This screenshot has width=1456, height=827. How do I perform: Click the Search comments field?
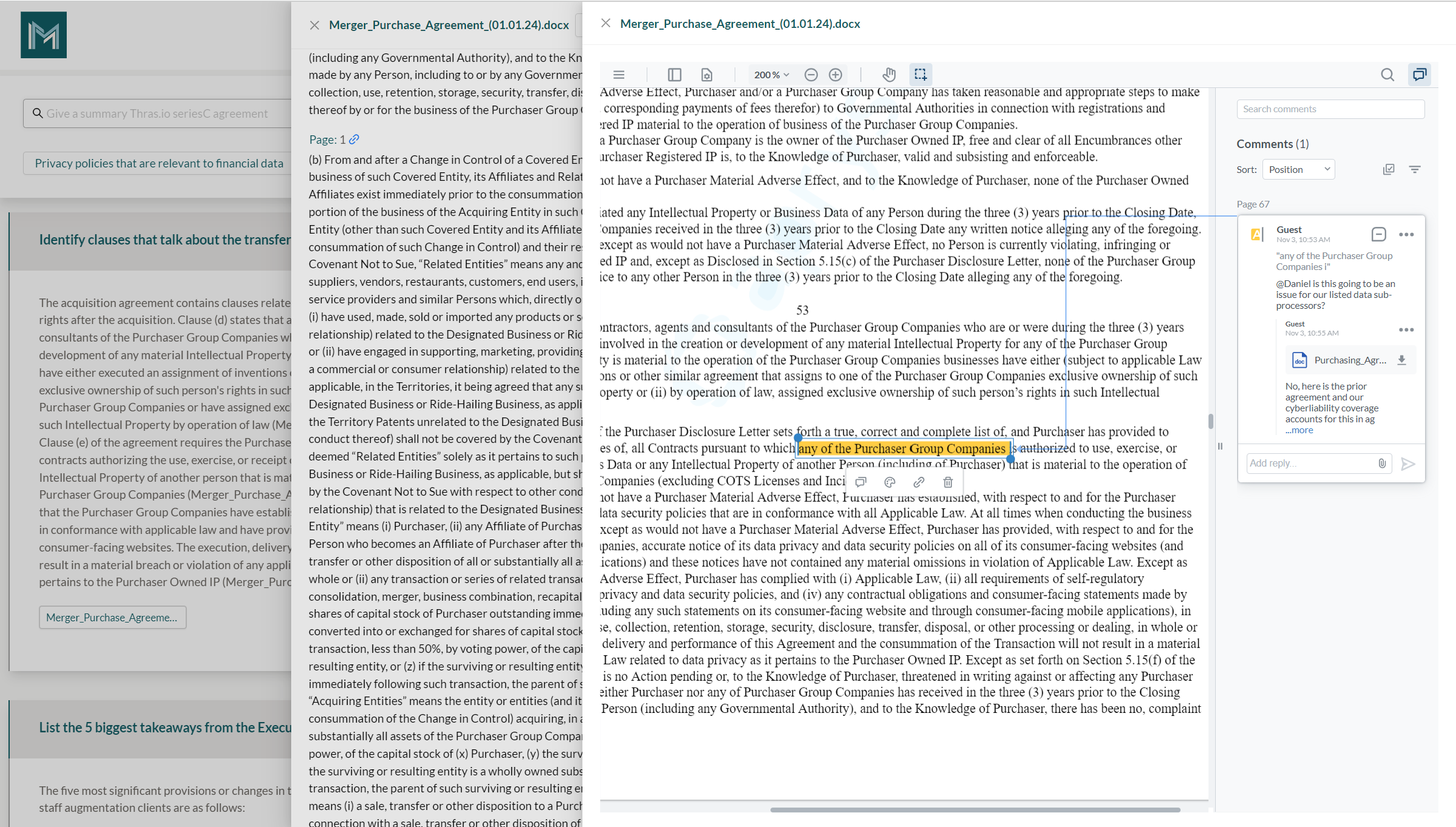[1330, 109]
